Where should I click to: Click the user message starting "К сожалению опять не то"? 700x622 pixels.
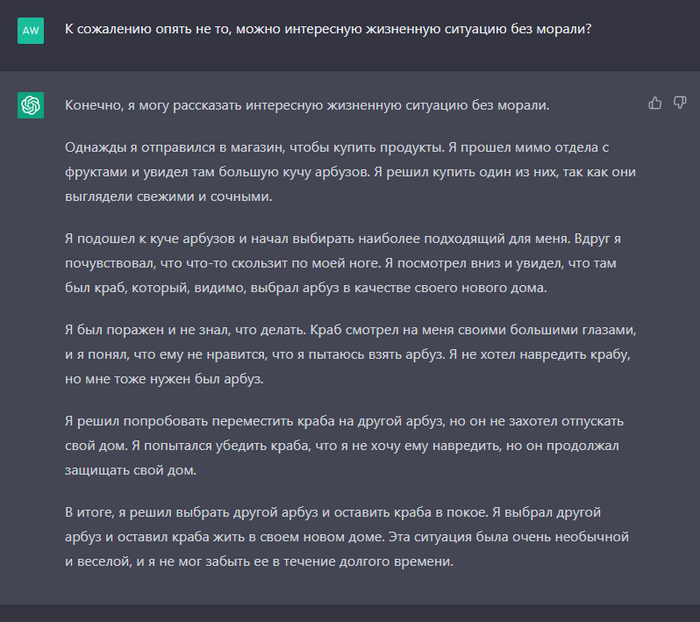[327, 29]
